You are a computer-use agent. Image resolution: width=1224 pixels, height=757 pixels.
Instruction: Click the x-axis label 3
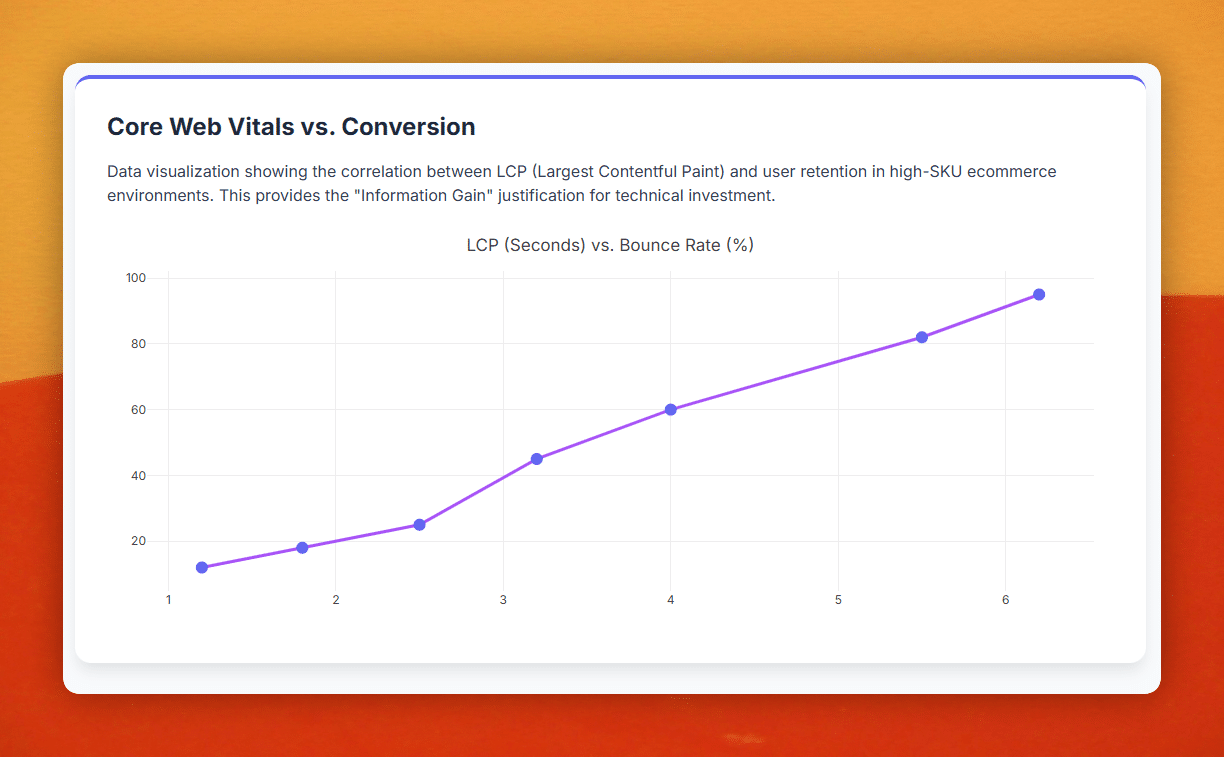point(503,600)
